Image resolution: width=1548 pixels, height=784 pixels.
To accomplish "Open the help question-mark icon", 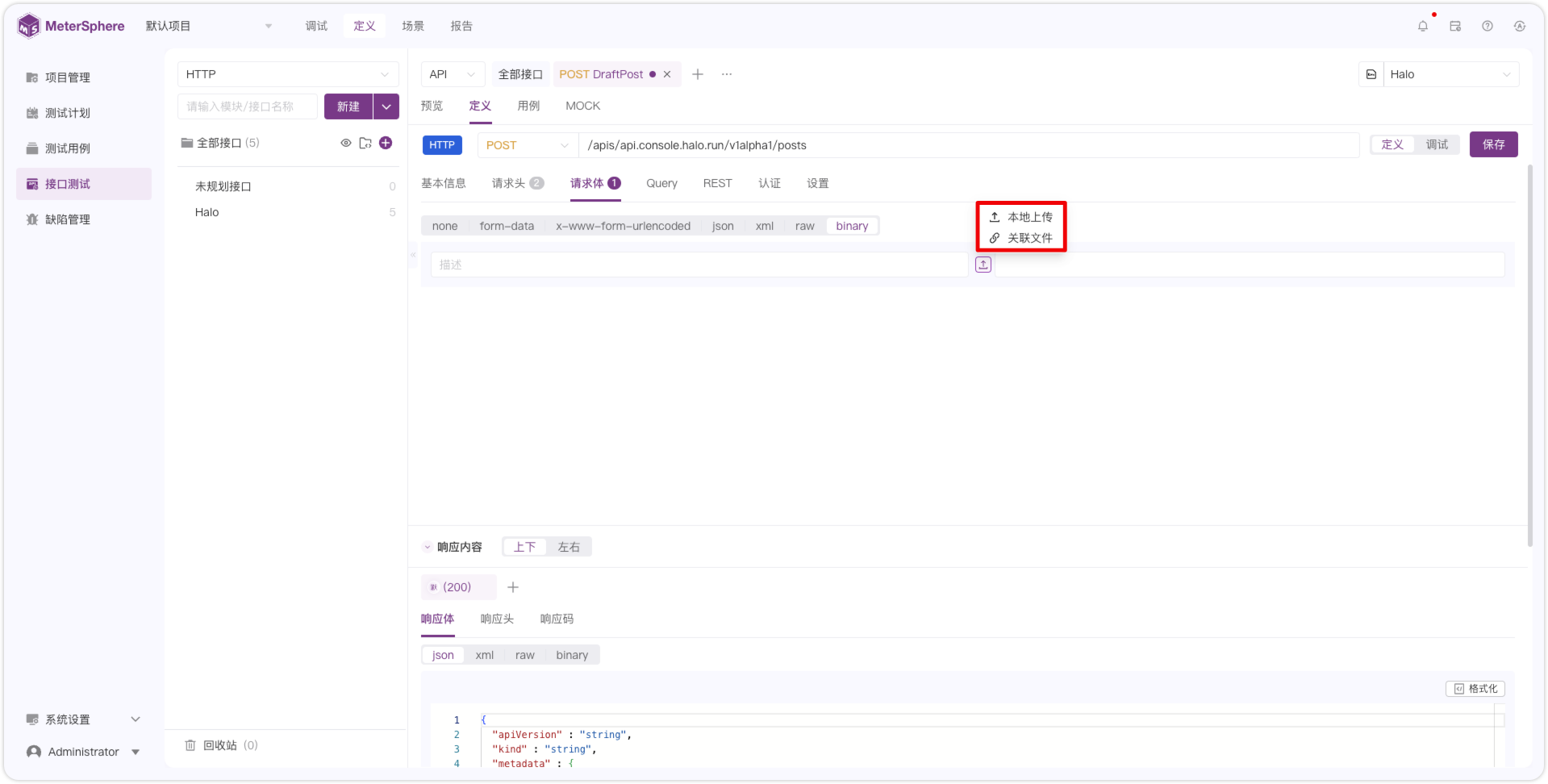I will pyautogui.click(x=1487, y=26).
